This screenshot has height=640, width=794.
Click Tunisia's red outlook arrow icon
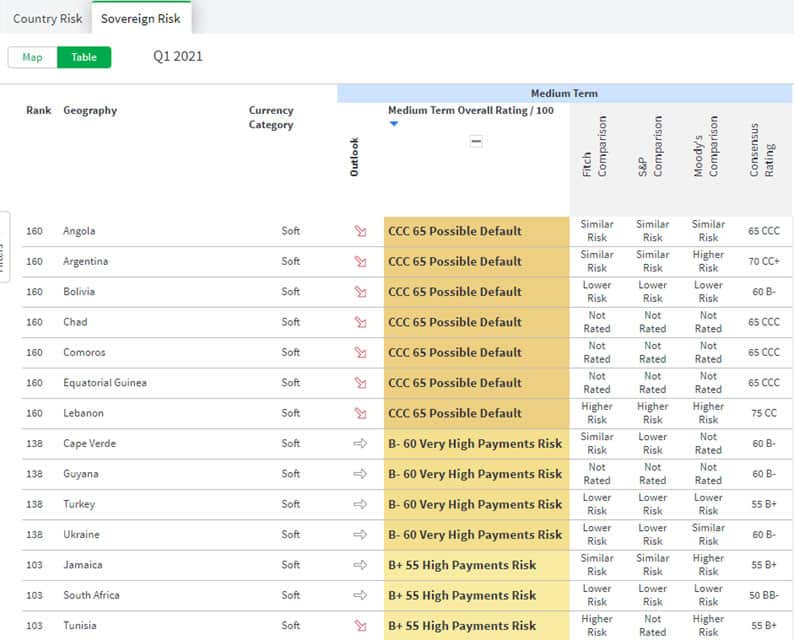360,626
